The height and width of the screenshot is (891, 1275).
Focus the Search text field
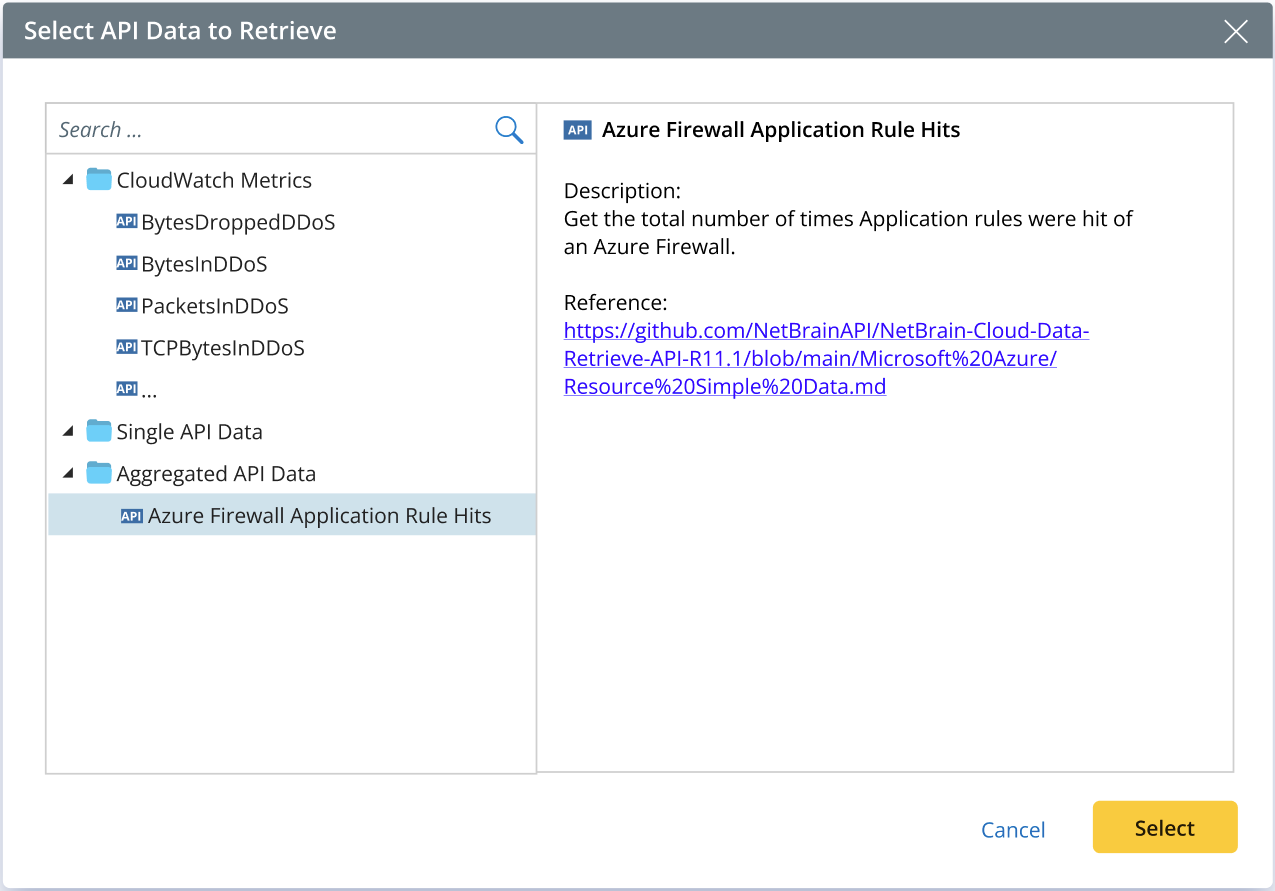[x=270, y=130]
